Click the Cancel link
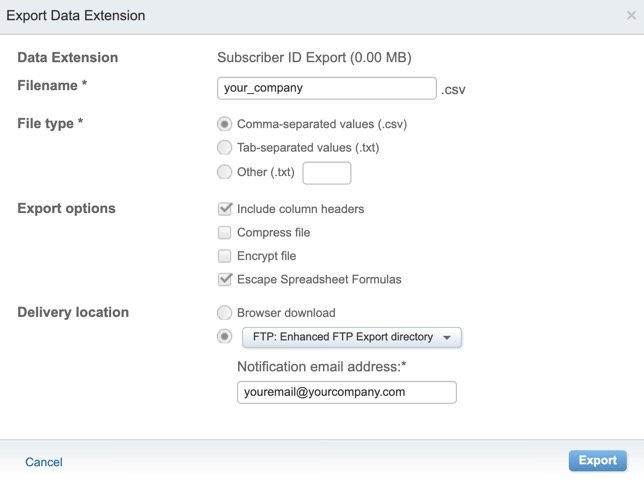 tap(44, 462)
